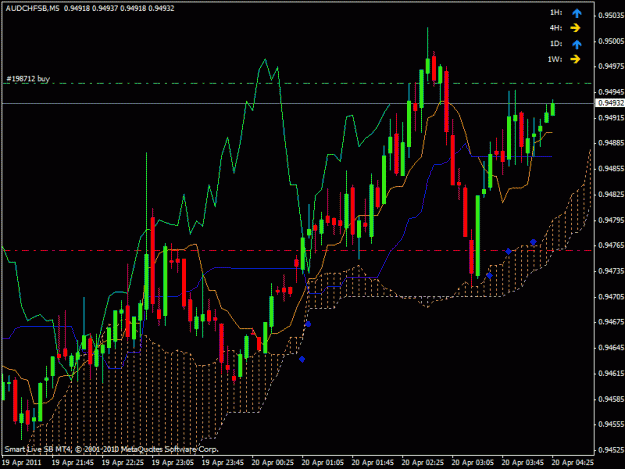Screen dimensions: 625x469
Task: Click the time axis label 20 Apr 02:25
Action: pos(423,462)
